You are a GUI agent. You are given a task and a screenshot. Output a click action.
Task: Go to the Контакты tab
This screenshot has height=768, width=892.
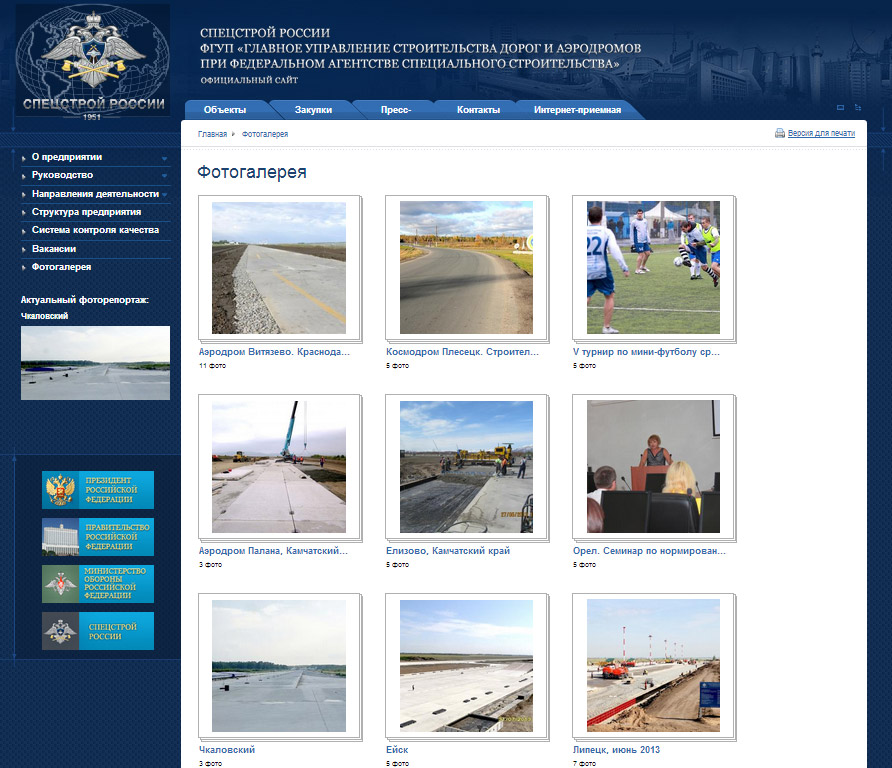coord(478,110)
